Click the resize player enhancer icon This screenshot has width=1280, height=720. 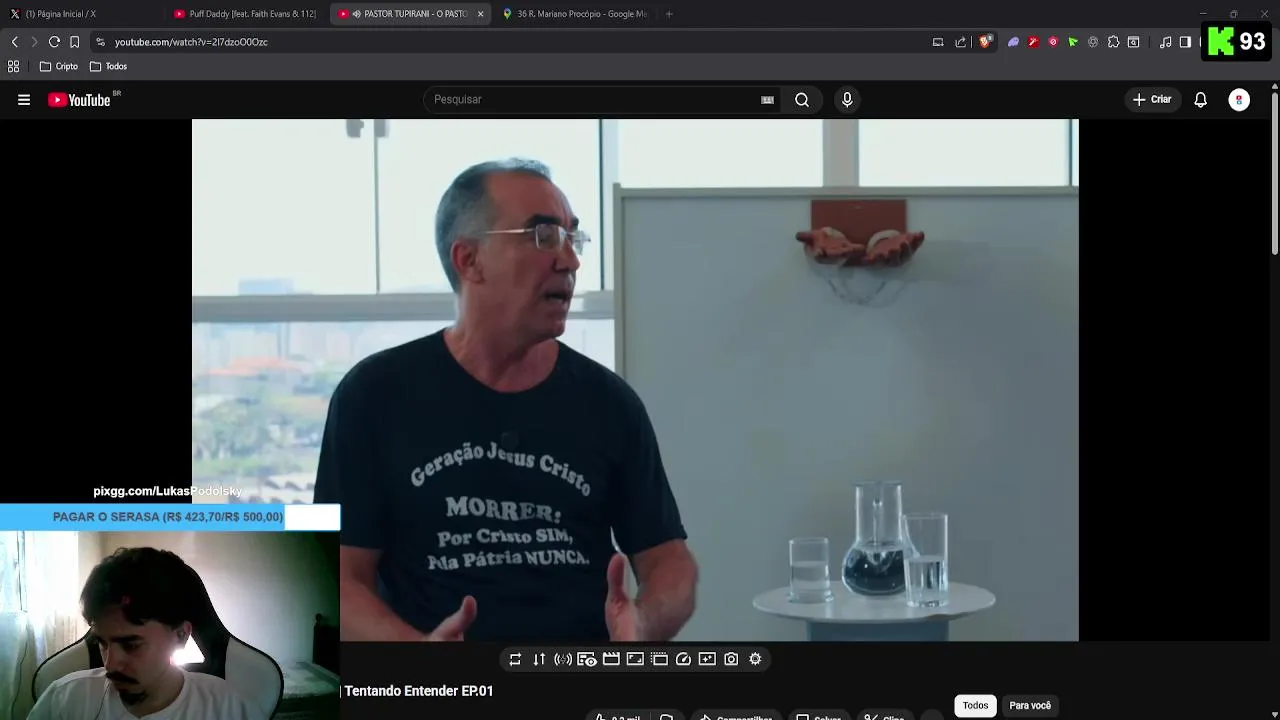click(635, 659)
